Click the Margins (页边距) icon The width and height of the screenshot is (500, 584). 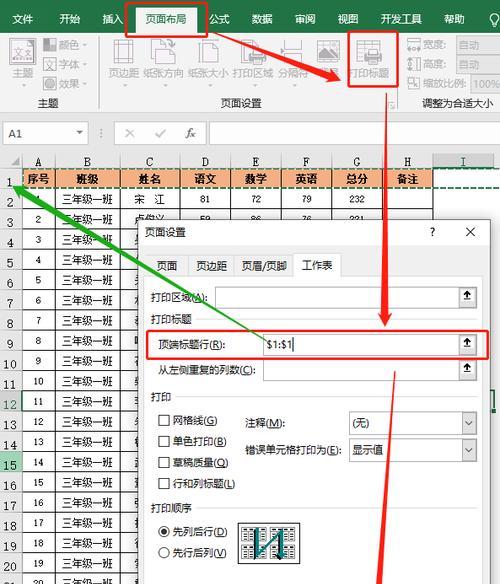(123, 51)
